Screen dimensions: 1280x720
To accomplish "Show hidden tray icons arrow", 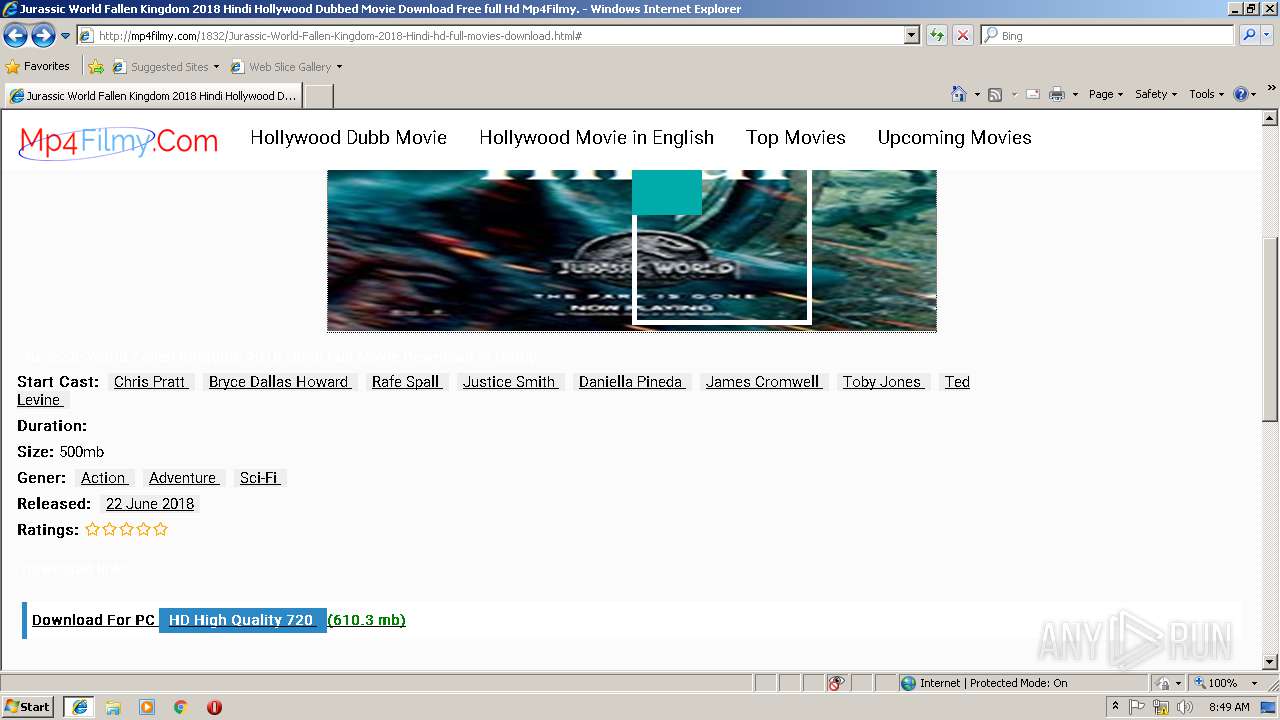I will click(x=1115, y=707).
